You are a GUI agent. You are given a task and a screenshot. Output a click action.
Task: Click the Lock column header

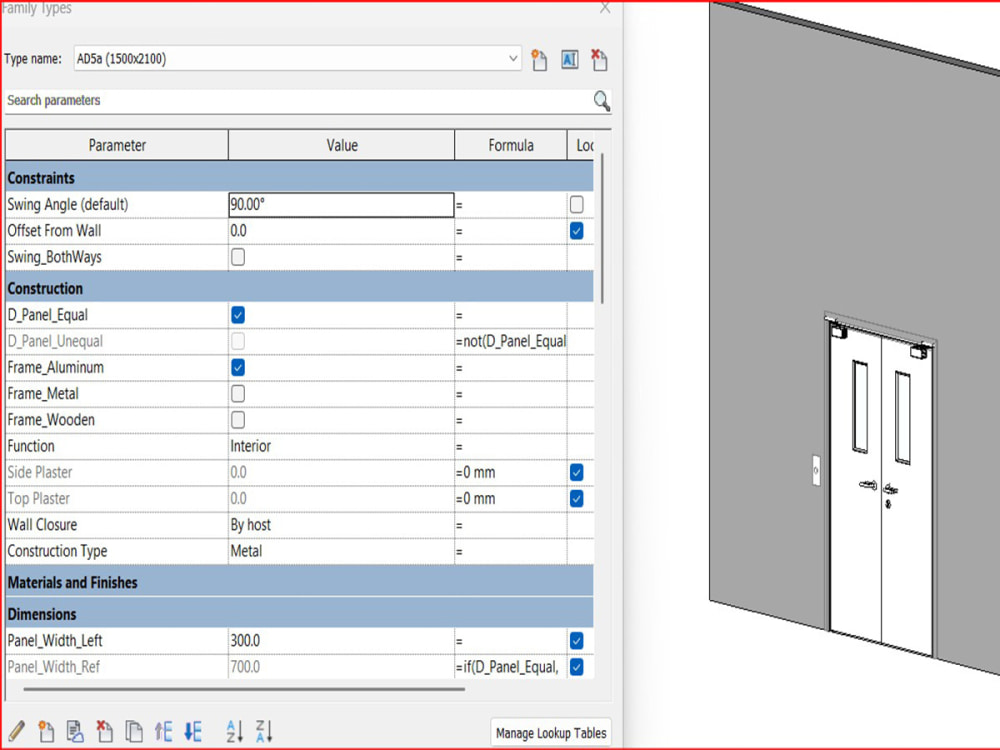pyautogui.click(x=581, y=145)
